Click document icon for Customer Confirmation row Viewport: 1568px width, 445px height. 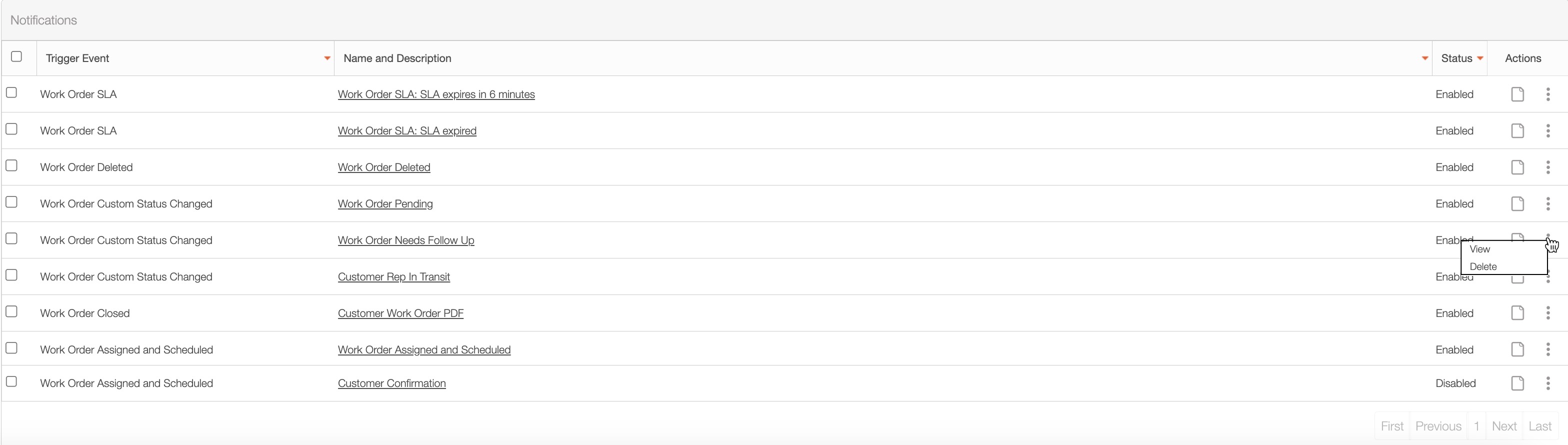tap(1517, 383)
